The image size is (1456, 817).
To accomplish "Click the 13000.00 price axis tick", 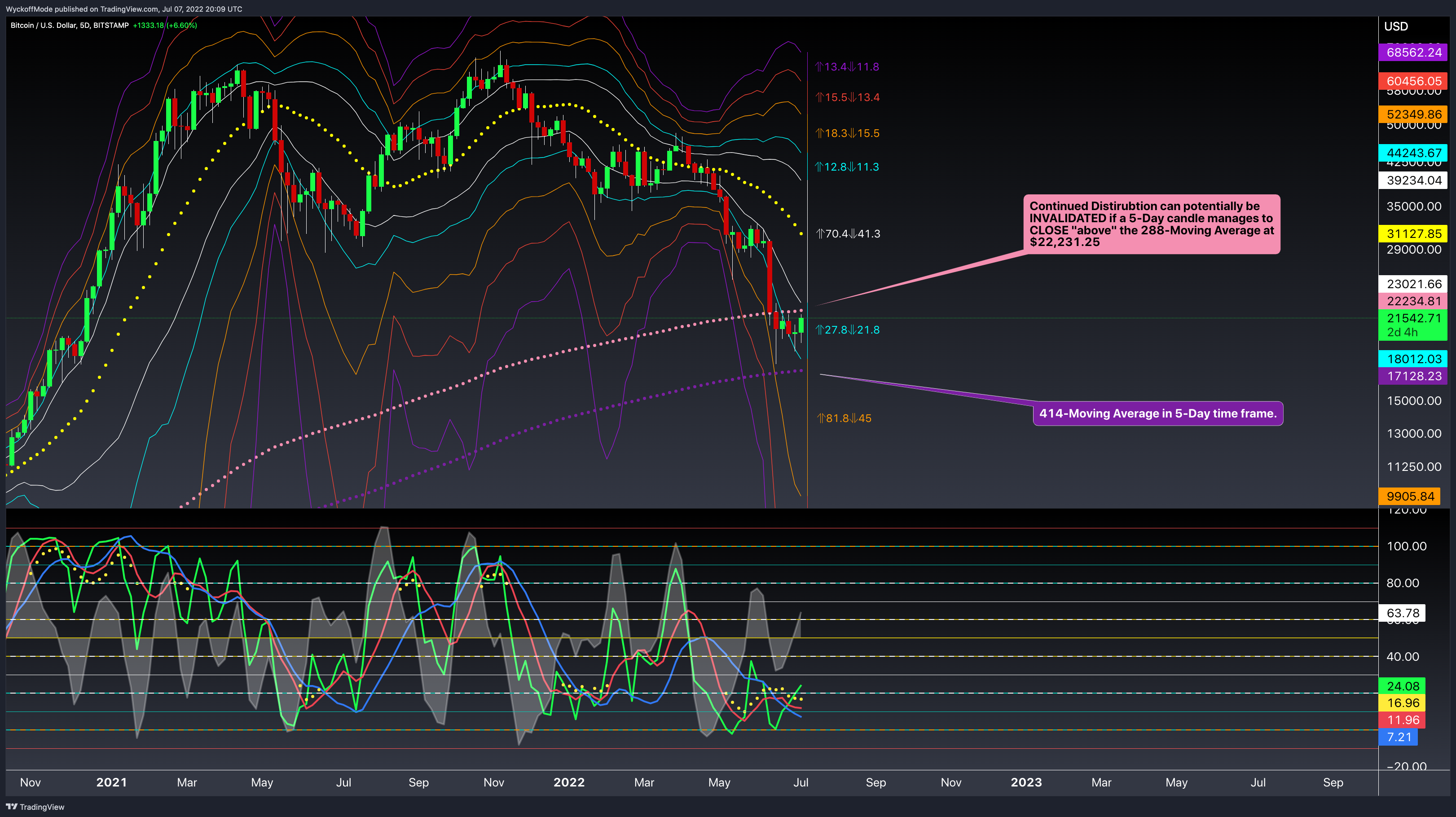I will point(1414,434).
